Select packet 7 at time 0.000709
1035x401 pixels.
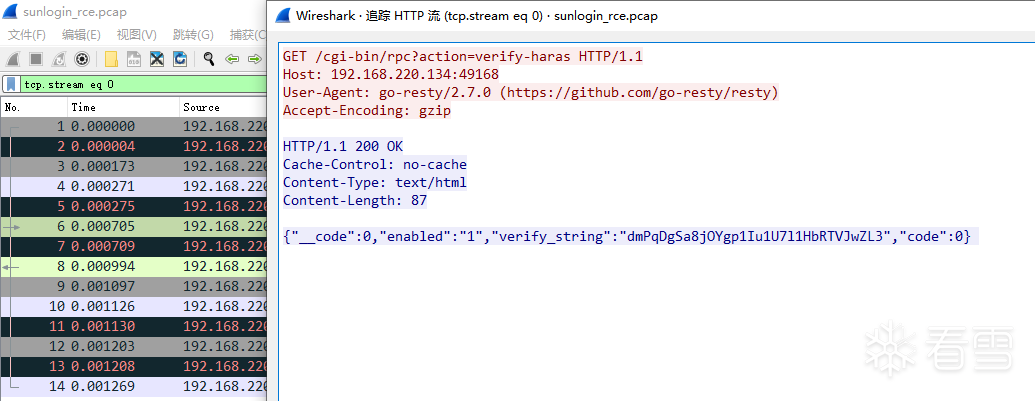click(x=134, y=246)
